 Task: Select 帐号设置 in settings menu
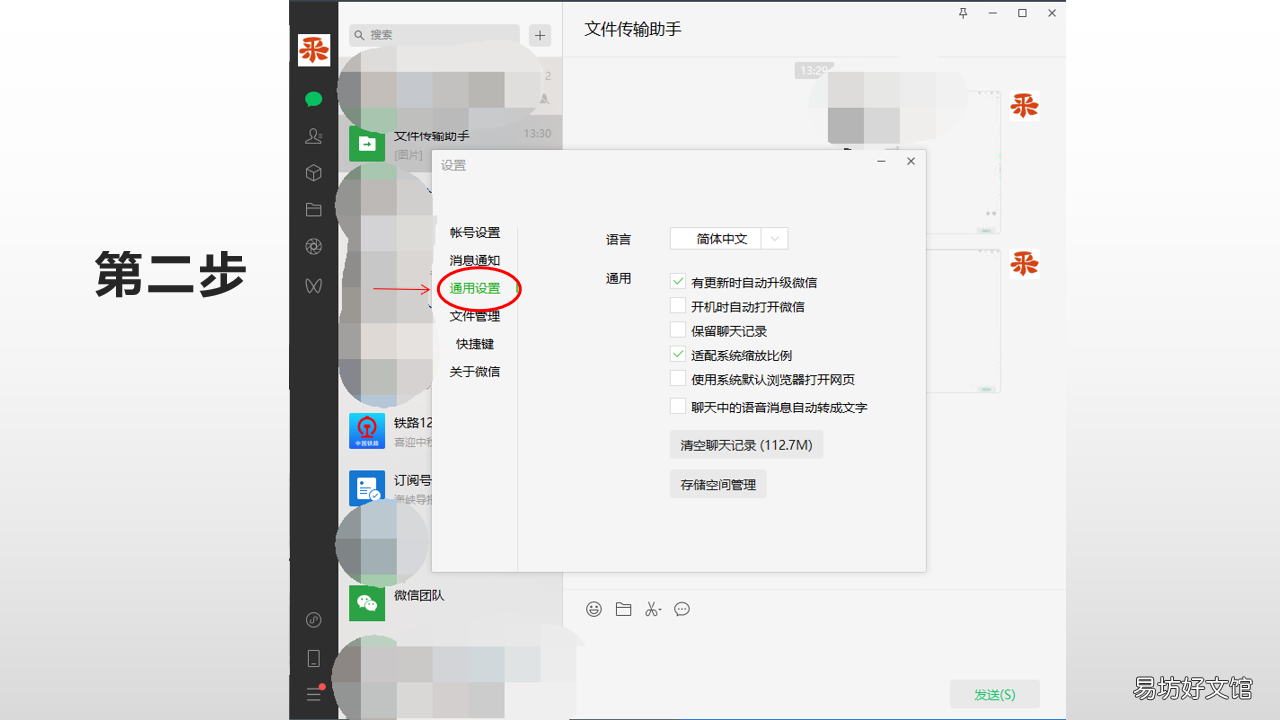point(475,233)
